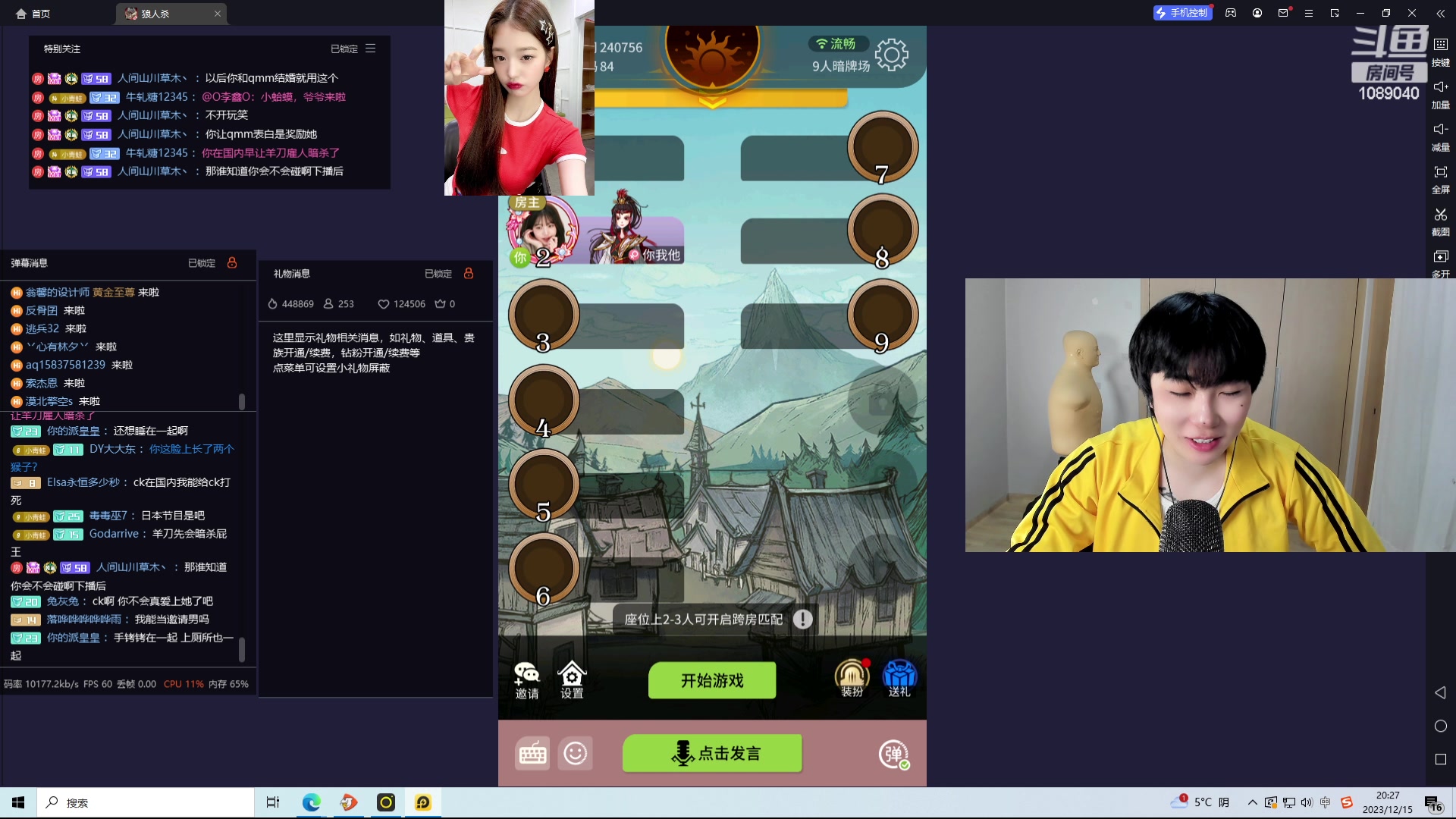1456x819 pixels.
Task: Open the 按键 key mapping tool
Action: [1441, 52]
